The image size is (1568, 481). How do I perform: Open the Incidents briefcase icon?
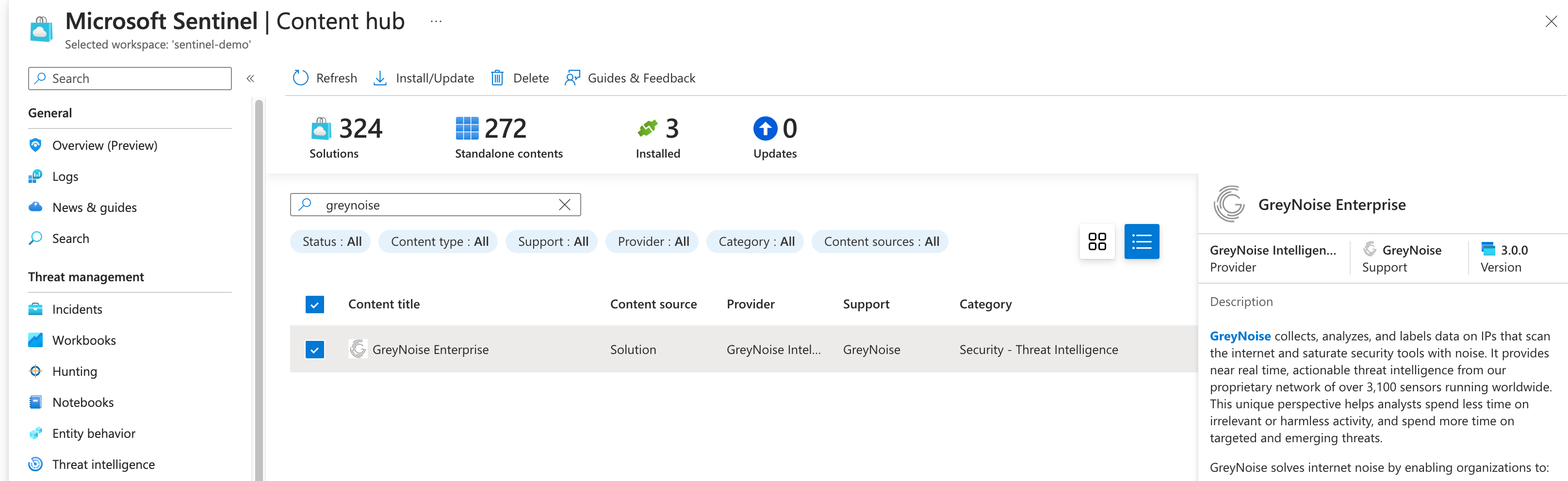coord(35,309)
